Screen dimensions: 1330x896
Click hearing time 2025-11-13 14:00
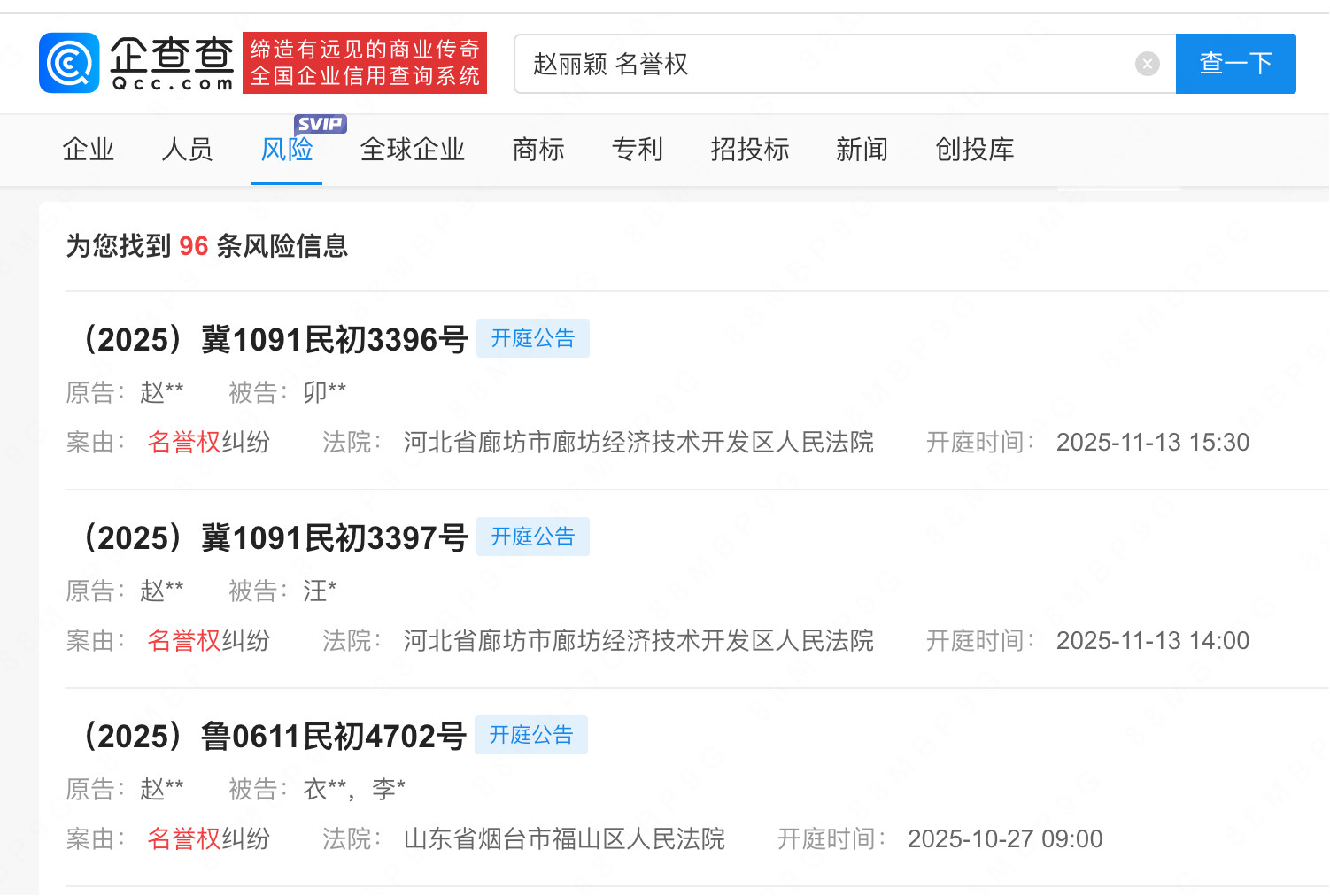click(x=1153, y=640)
